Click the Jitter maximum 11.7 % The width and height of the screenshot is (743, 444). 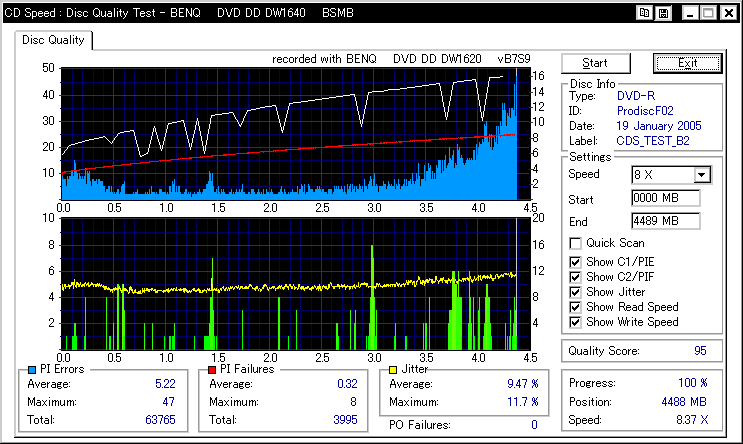click(x=523, y=402)
